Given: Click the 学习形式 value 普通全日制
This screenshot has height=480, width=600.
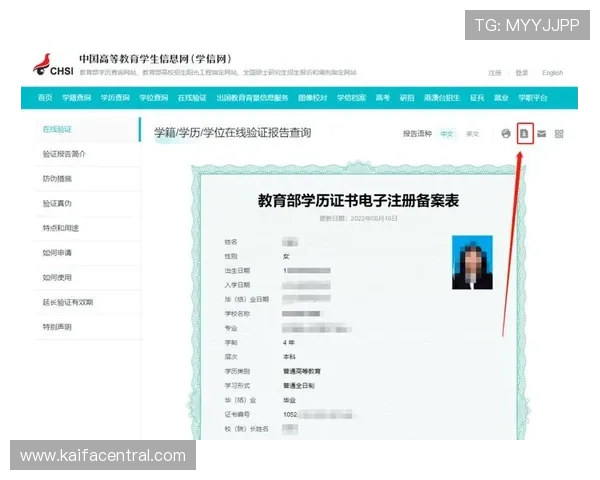Looking at the screenshot, I should point(298,385).
